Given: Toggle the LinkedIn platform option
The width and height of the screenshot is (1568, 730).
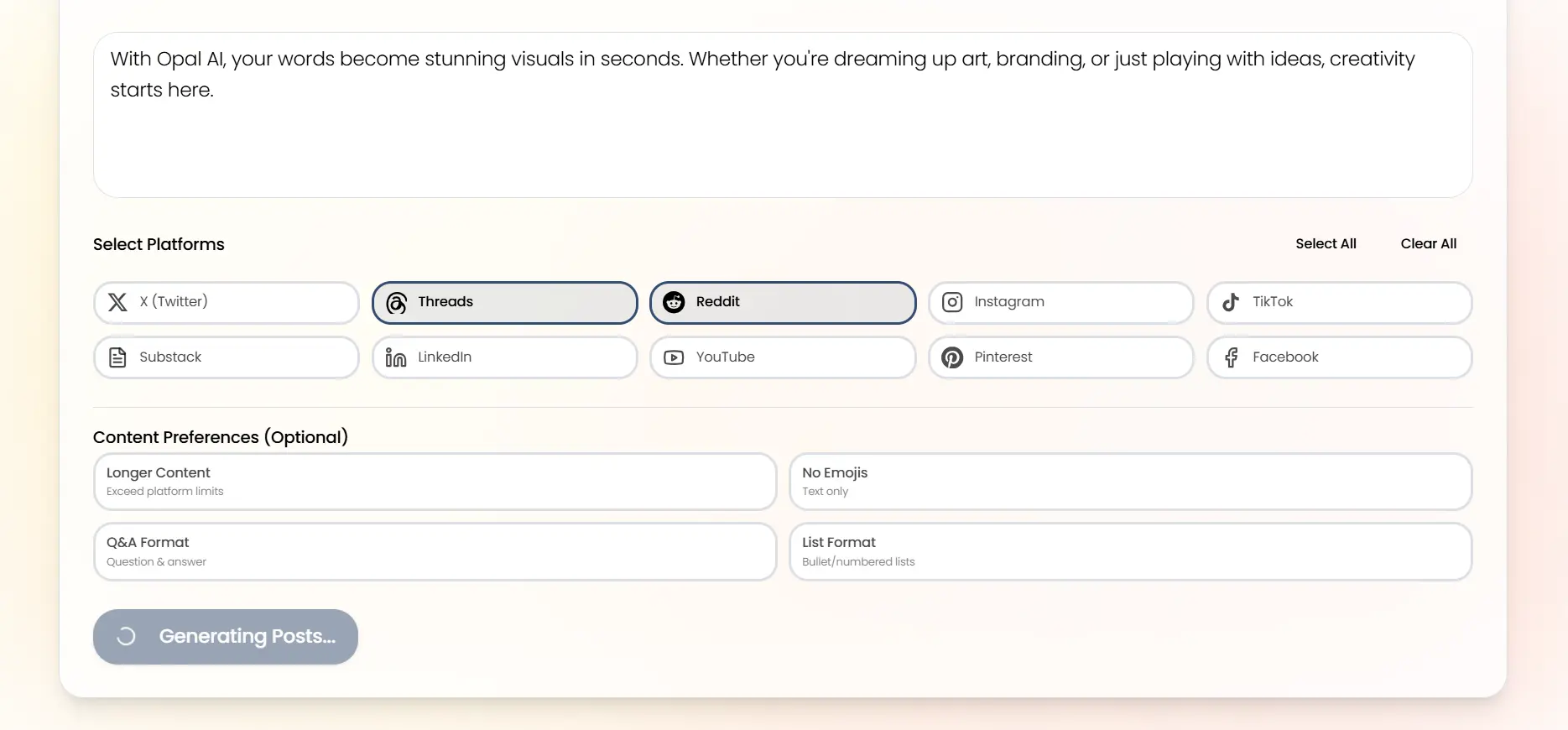Looking at the screenshot, I should pyautogui.click(x=505, y=357).
